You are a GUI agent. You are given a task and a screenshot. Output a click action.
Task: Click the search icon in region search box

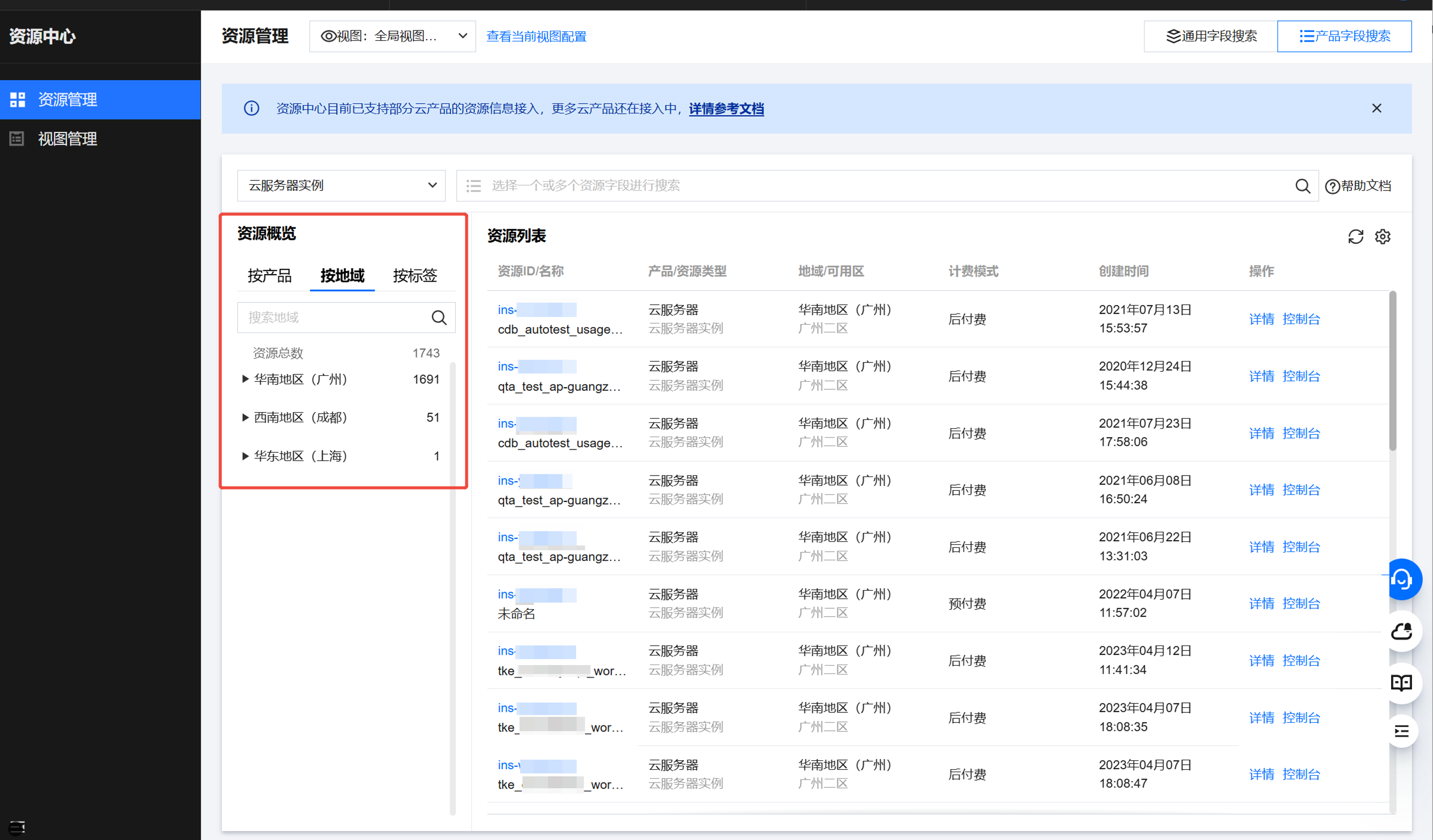(438, 317)
